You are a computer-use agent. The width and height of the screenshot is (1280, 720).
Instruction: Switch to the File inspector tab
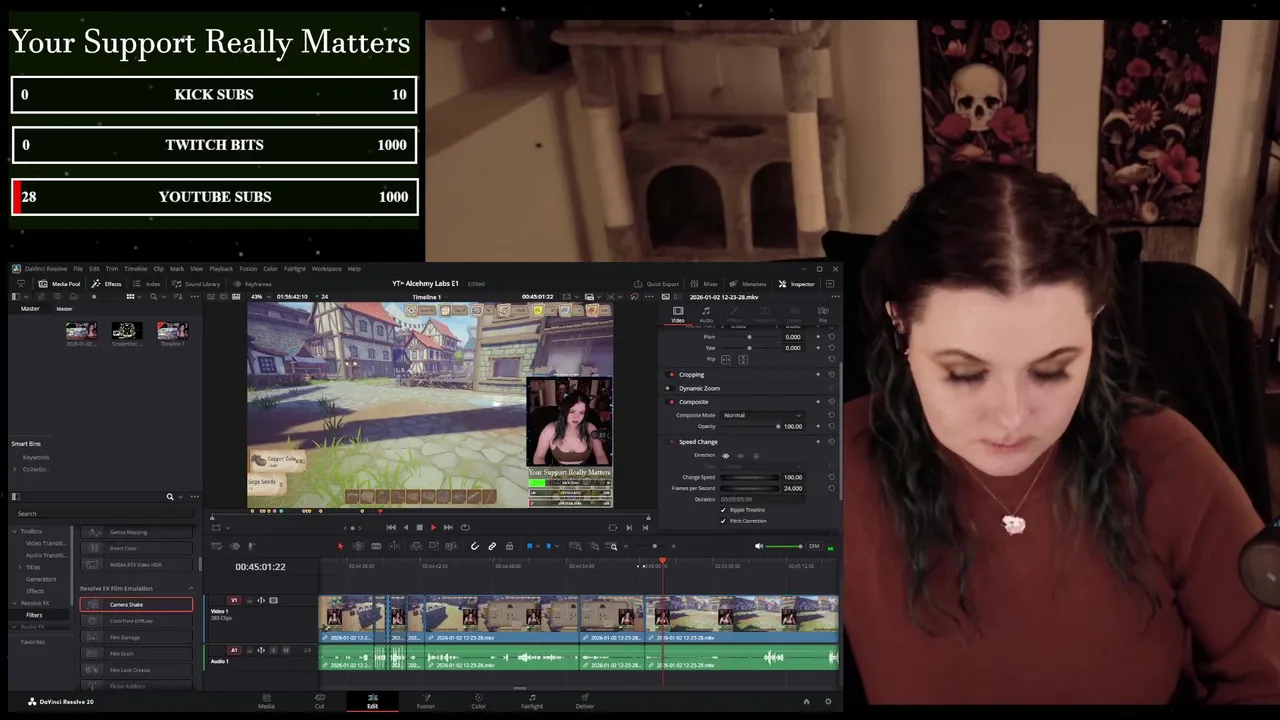823,314
